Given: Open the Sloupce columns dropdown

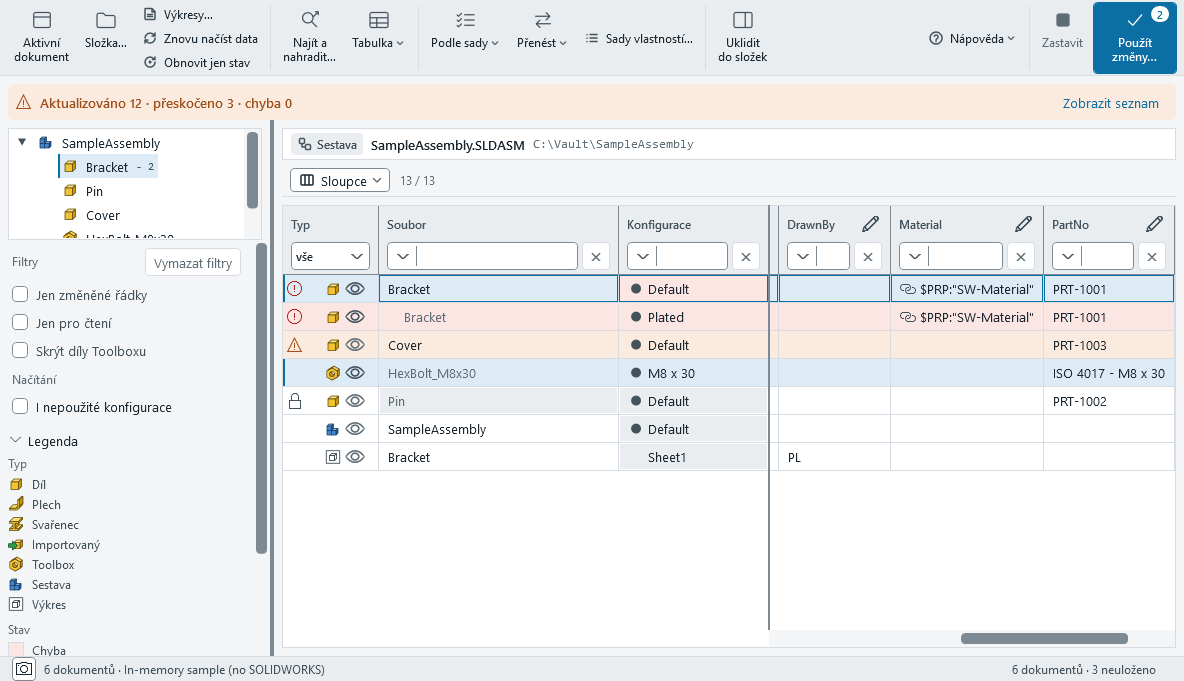Looking at the screenshot, I should [x=340, y=180].
